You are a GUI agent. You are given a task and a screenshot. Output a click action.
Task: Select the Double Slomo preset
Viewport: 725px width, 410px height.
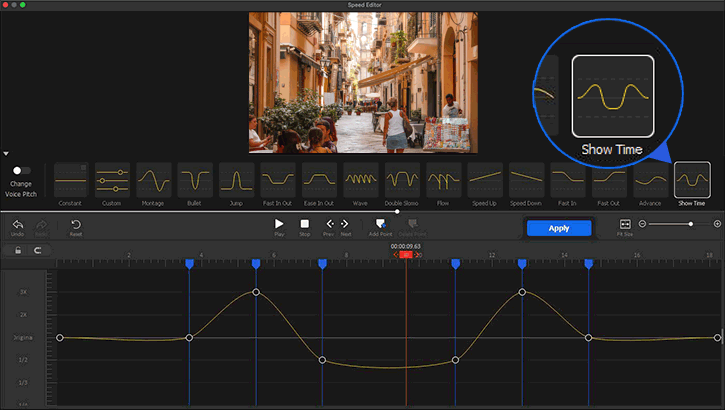(x=401, y=180)
